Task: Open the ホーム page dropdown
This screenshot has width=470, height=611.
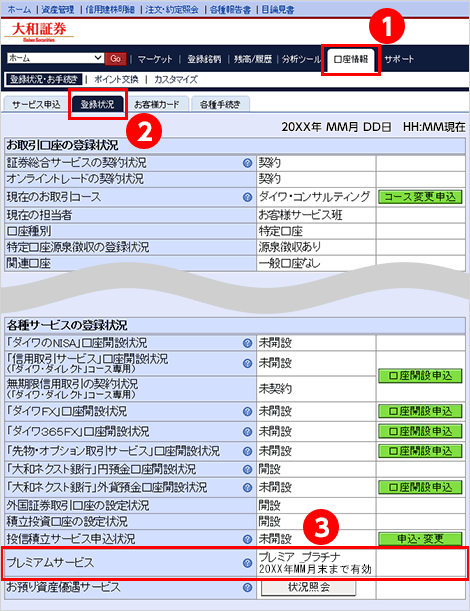Action: click(55, 58)
